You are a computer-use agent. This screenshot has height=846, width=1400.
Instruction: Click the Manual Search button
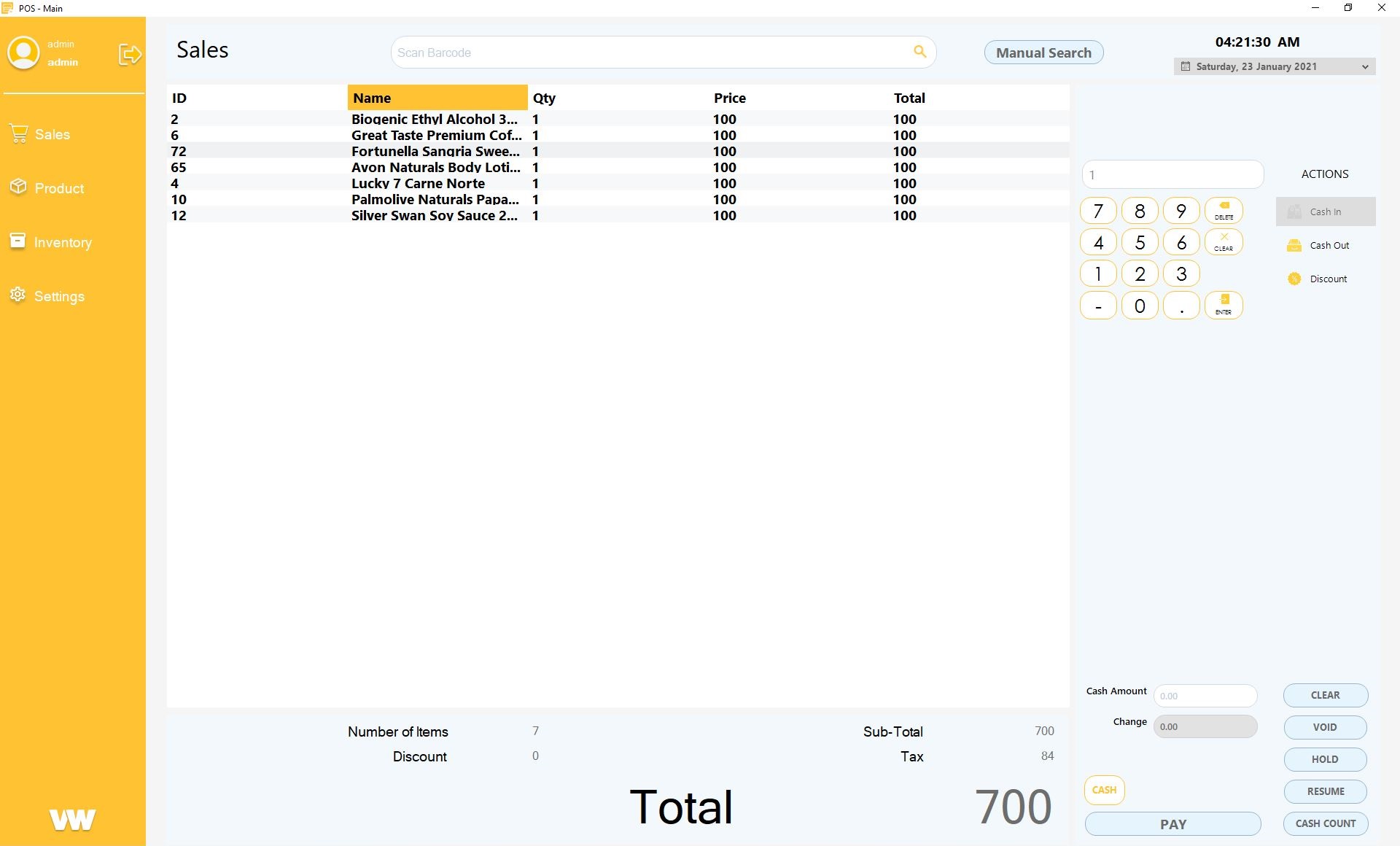pyautogui.click(x=1043, y=53)
